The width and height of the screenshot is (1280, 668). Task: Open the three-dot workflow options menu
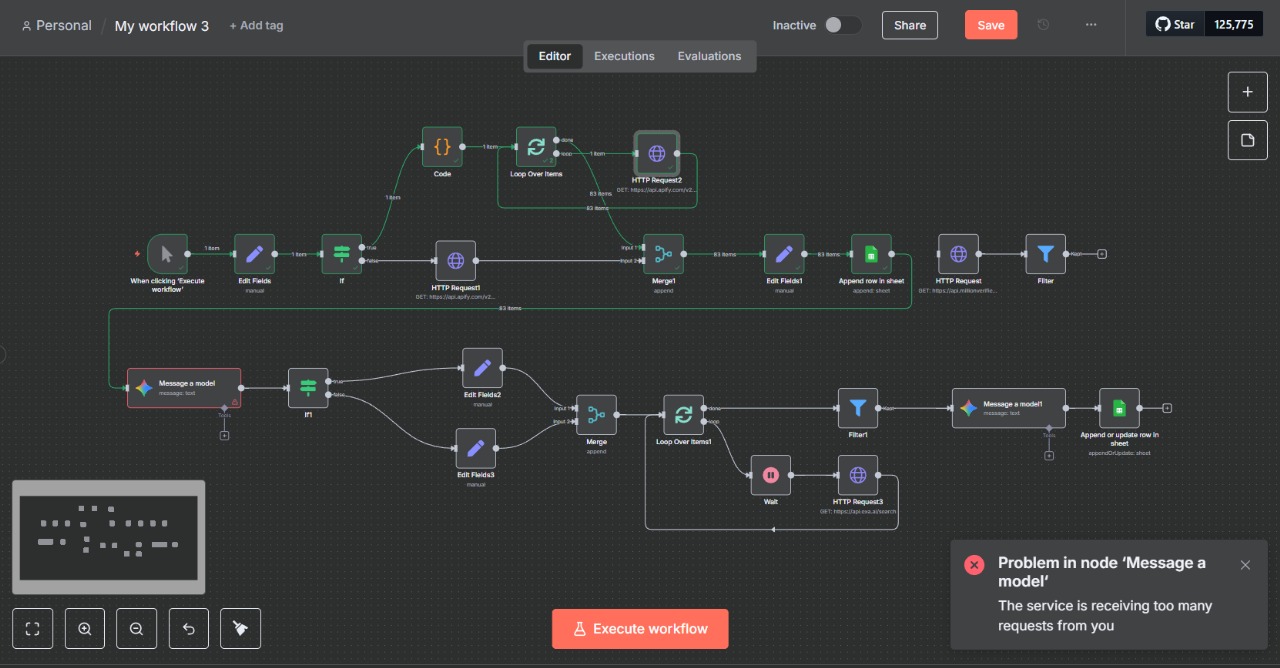[x=1091, y=25]
